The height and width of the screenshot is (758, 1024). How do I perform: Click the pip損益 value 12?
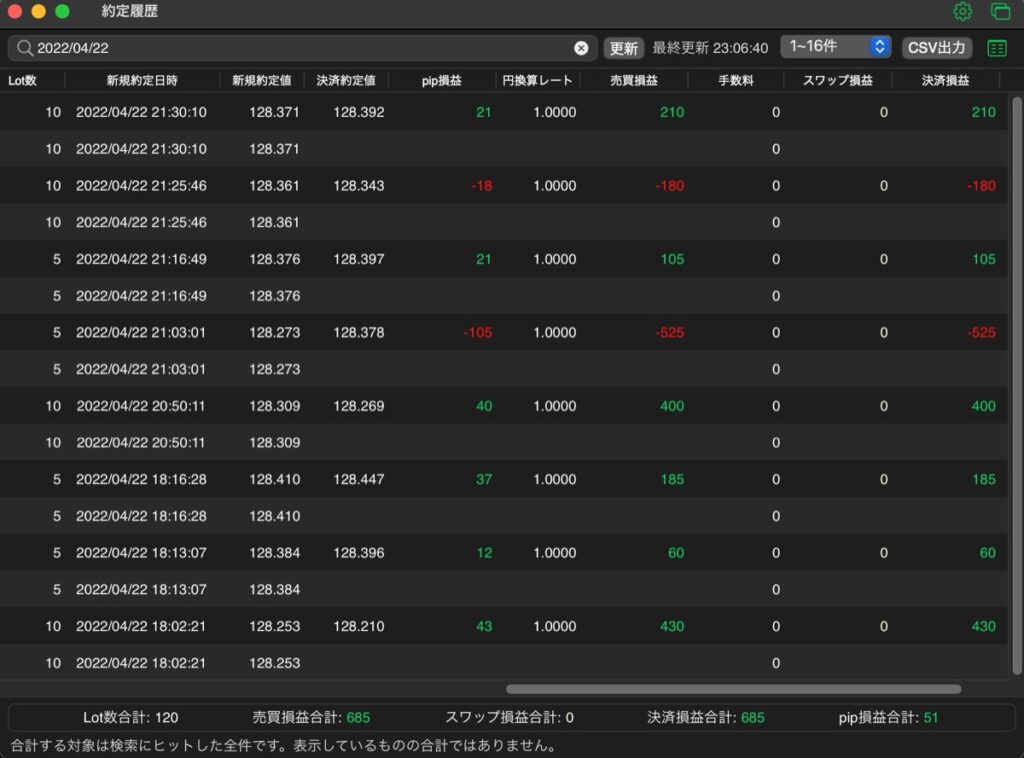[484, 553]
